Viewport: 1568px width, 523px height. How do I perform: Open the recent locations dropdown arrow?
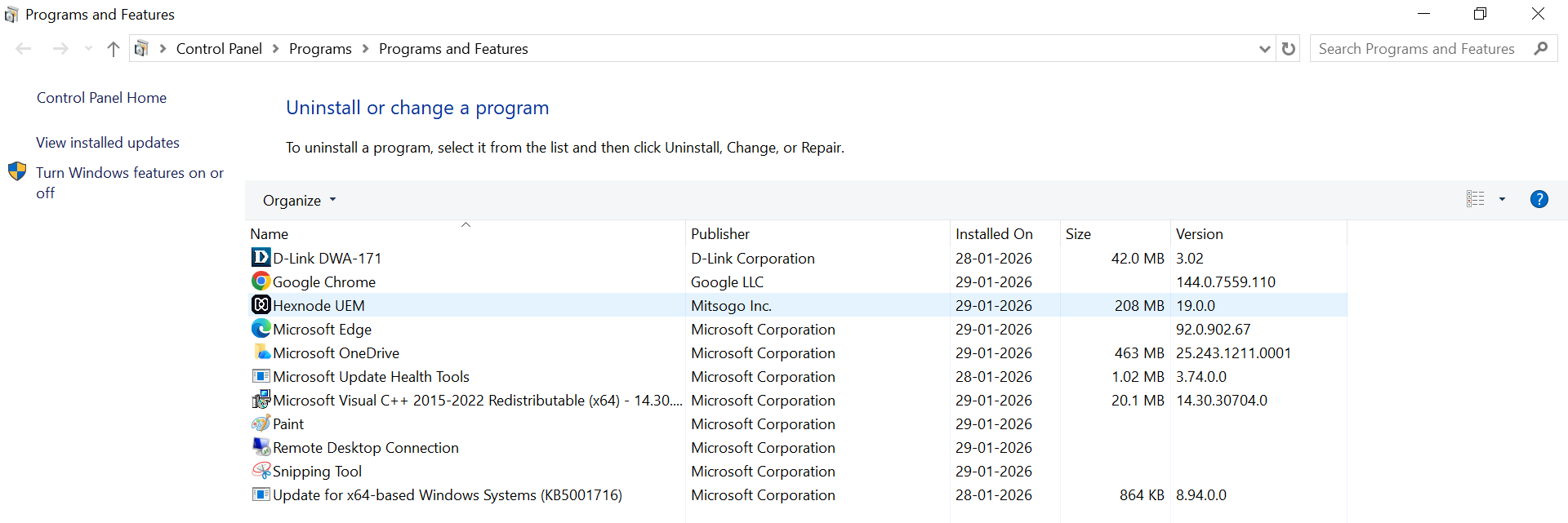point(88,49)
